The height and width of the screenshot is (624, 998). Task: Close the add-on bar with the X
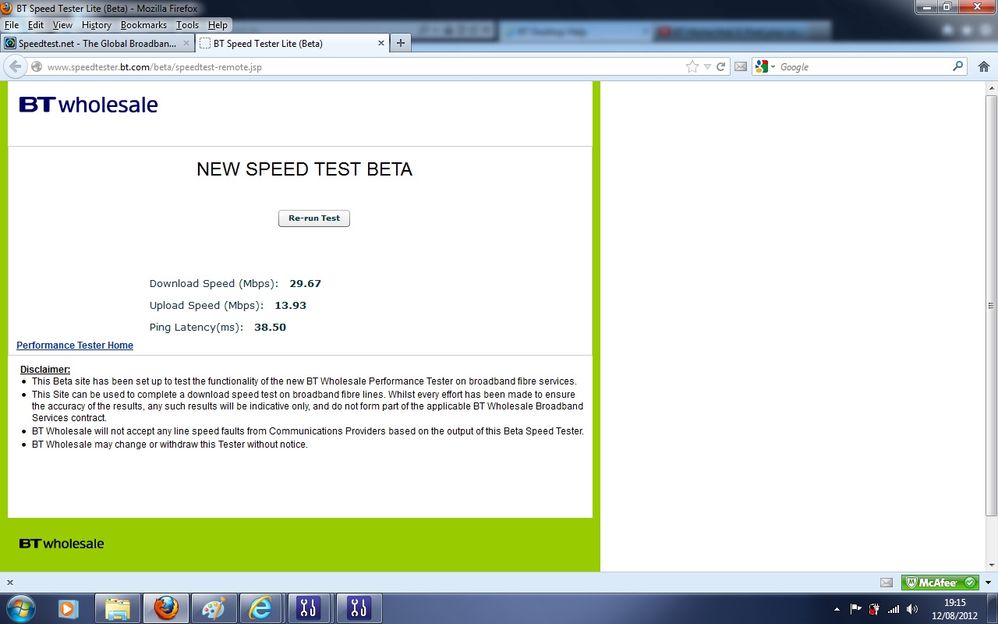coord(10,582)
